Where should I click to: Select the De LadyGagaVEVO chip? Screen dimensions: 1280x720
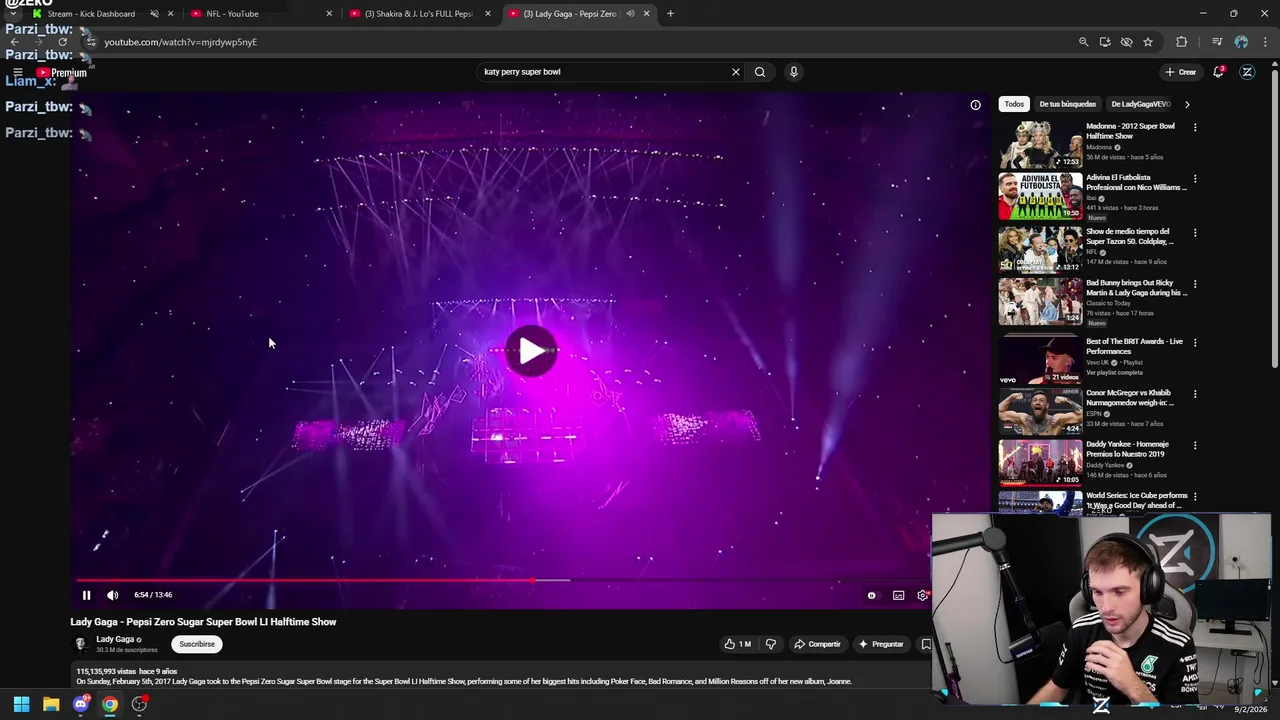pos(1140,104)
